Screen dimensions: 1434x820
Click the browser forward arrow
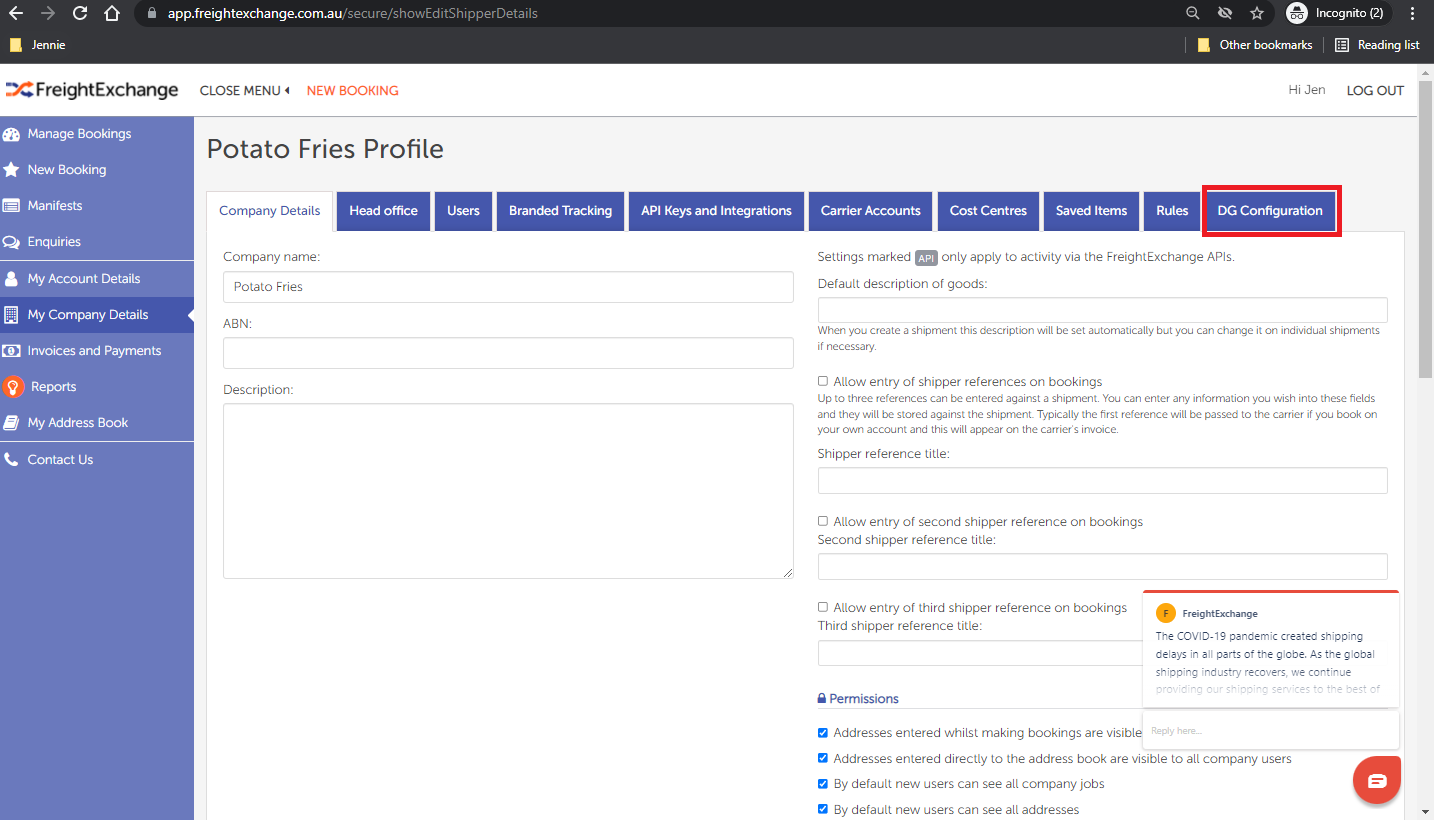pos(47,13)
